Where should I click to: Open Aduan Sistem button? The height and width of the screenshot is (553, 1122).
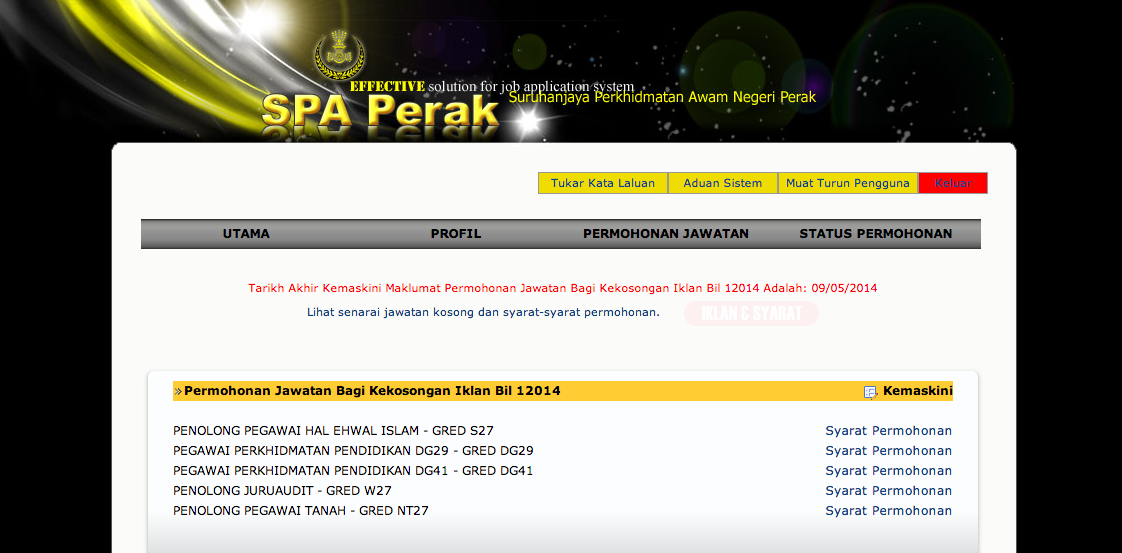tap(723, 183)
